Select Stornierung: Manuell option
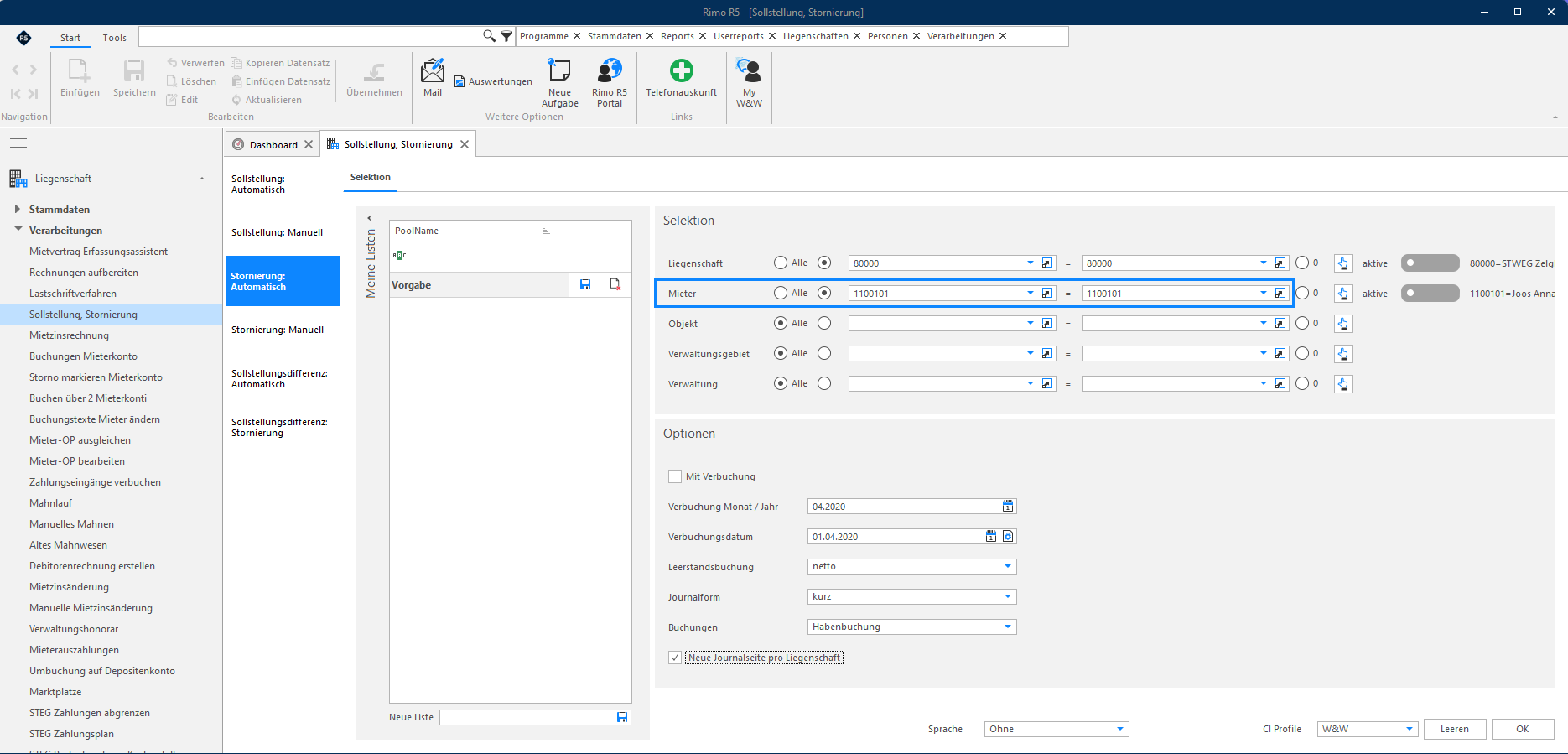Viewport: 1568px width, 754px height. pyautogui.click(x=278, y=330)
